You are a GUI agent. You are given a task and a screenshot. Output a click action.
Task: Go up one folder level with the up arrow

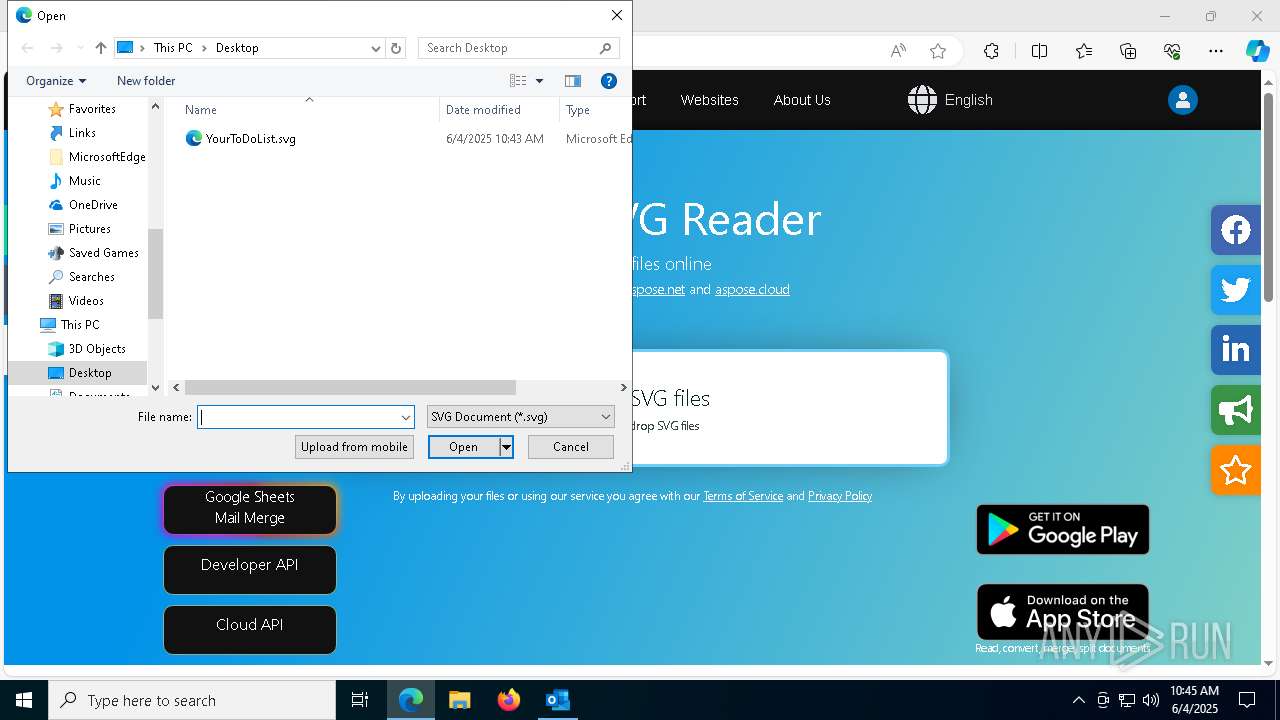point(101,48)
